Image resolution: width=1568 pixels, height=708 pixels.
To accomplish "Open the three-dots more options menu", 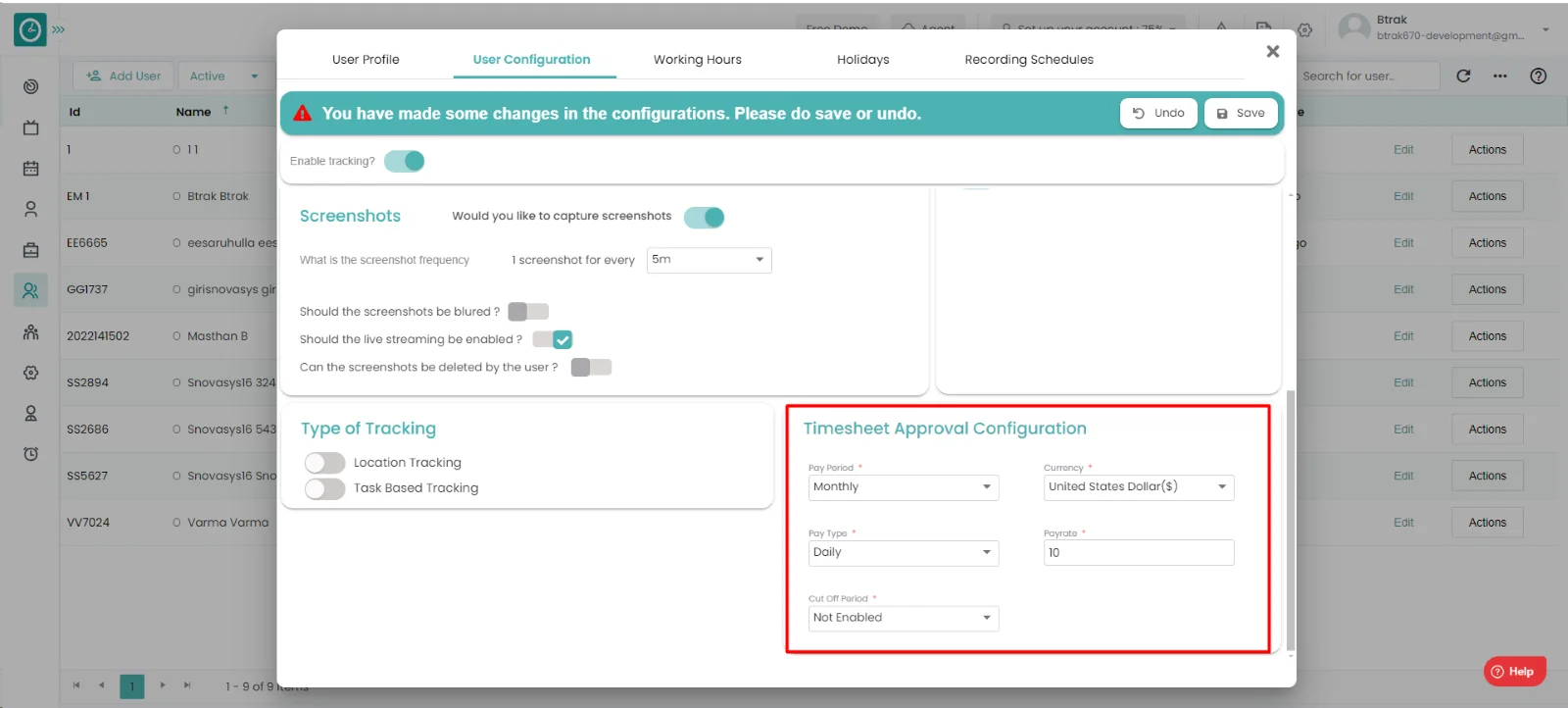I will click(1500, 76).
